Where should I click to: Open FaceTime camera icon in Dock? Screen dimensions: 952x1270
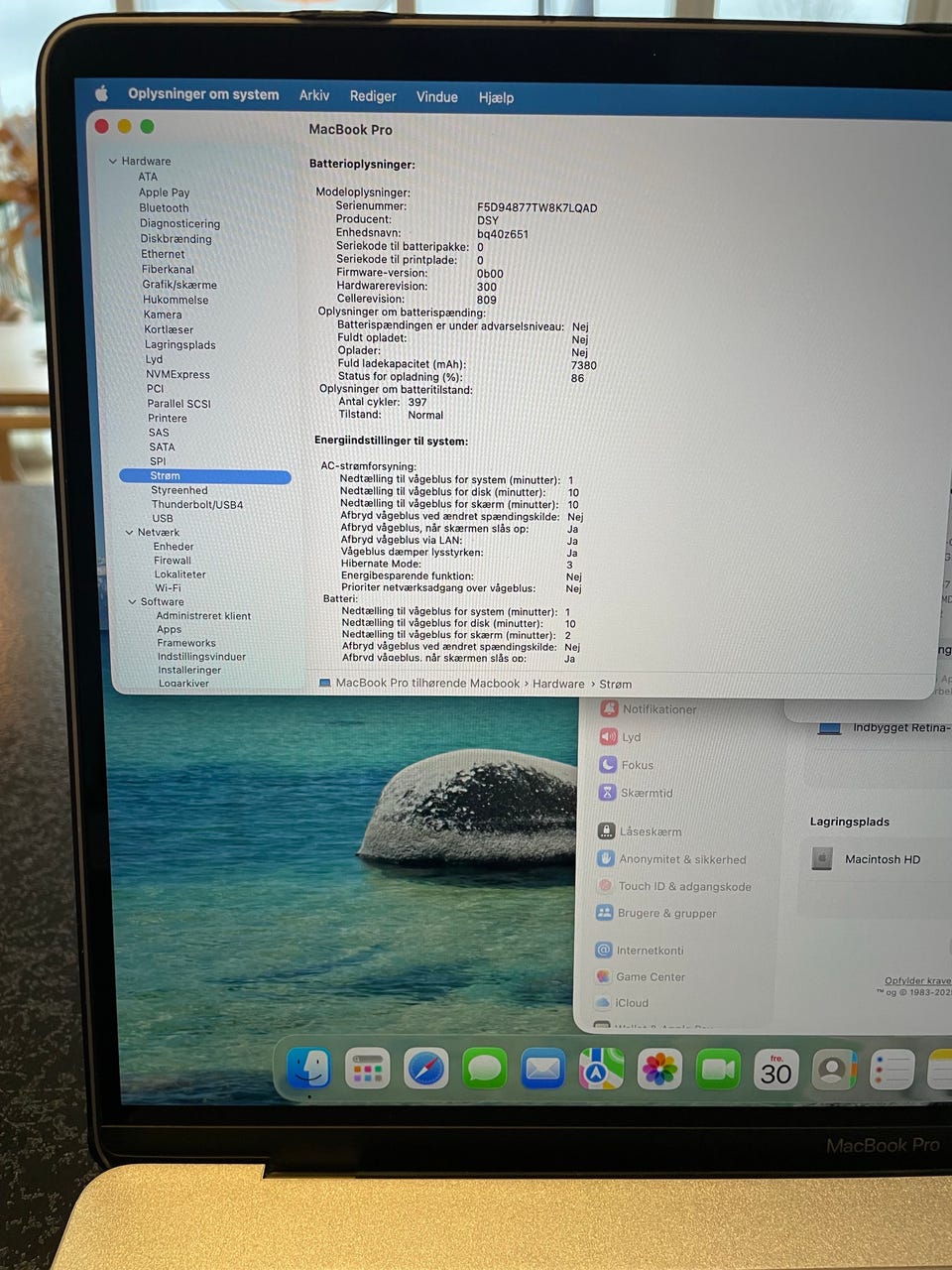(718, 1069)
